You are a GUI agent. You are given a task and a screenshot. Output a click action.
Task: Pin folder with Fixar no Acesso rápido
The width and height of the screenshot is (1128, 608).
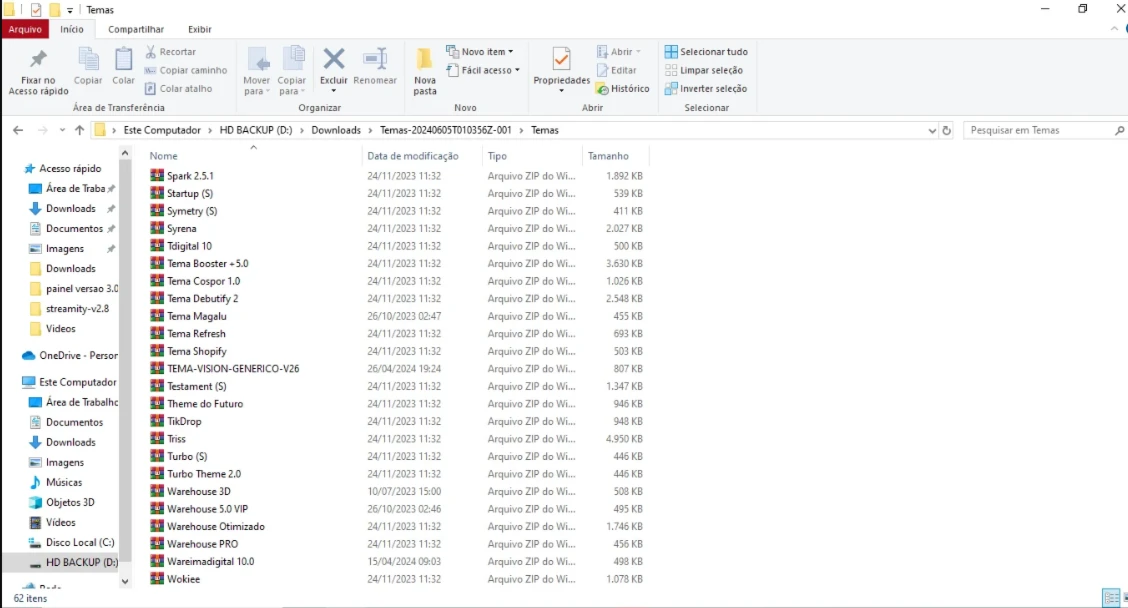pyautogui.click(x=38, y=71)
